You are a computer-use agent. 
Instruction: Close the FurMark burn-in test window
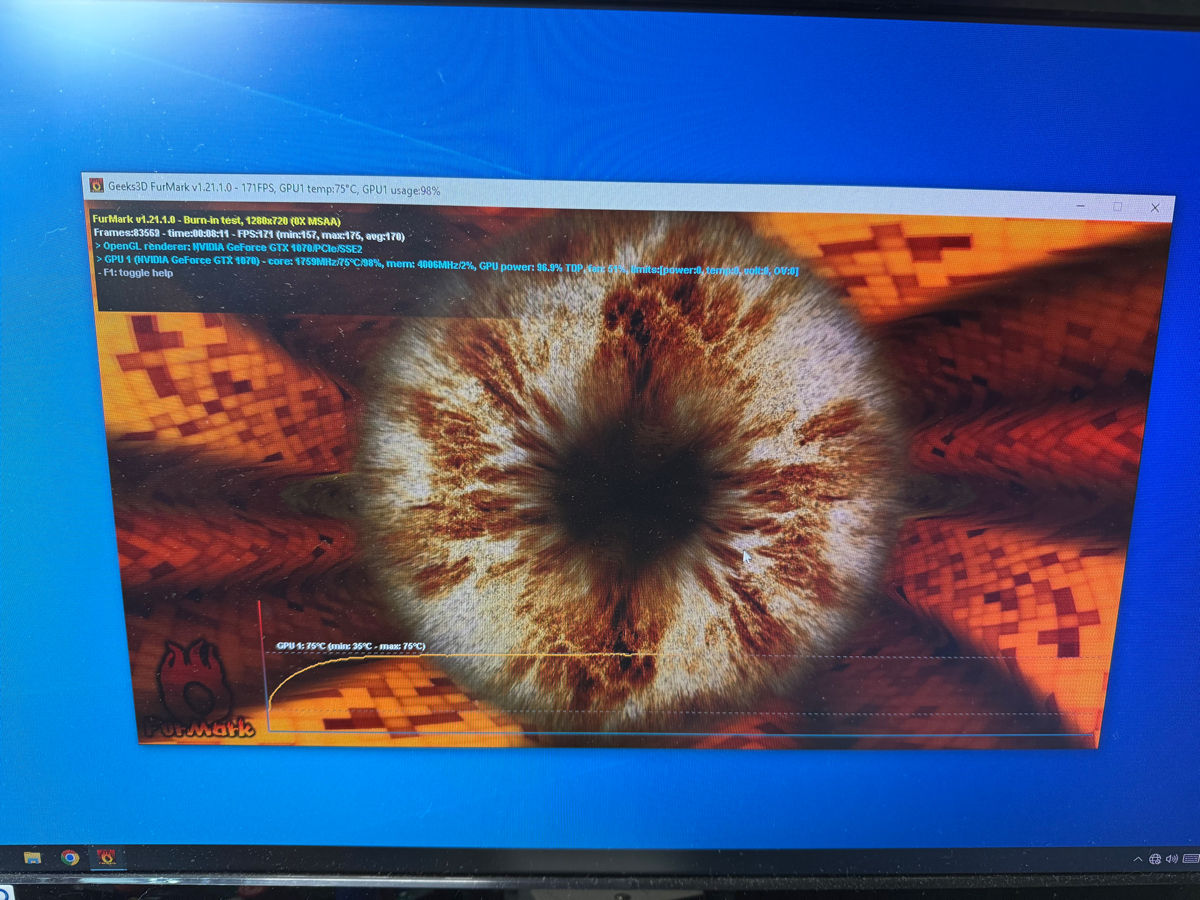[1155, 208]
